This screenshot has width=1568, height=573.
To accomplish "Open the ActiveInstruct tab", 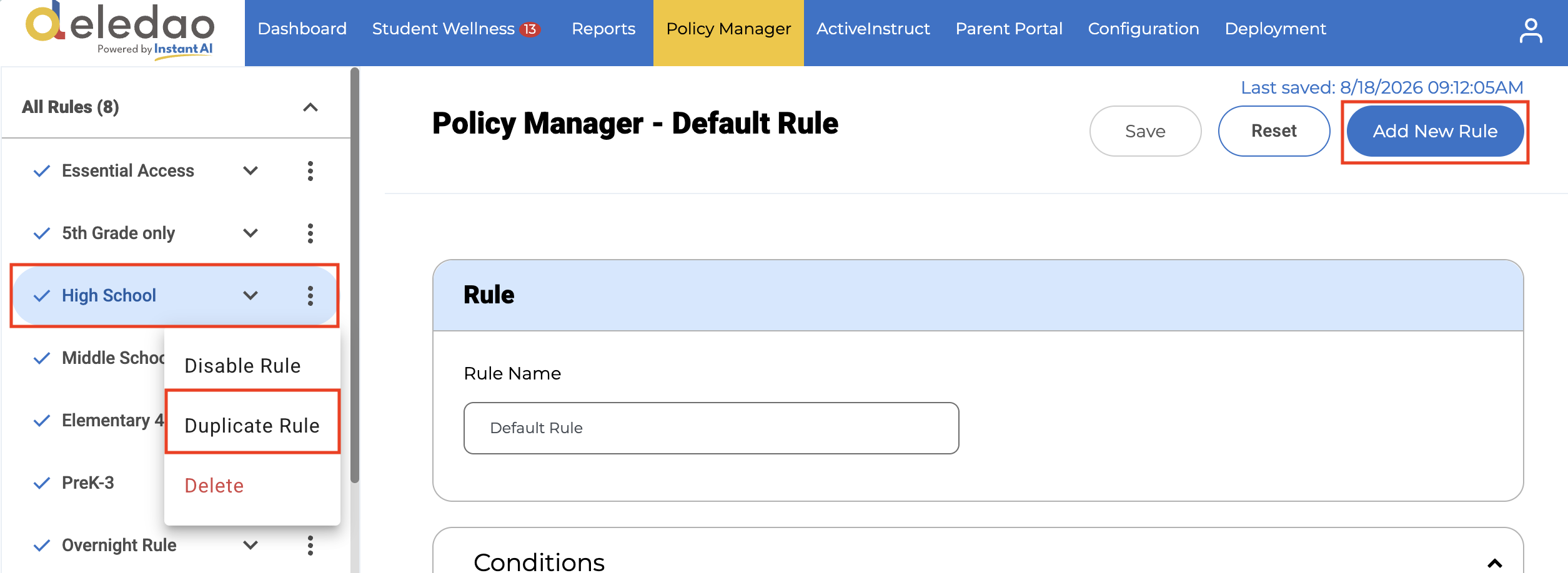I will point(873,29).
